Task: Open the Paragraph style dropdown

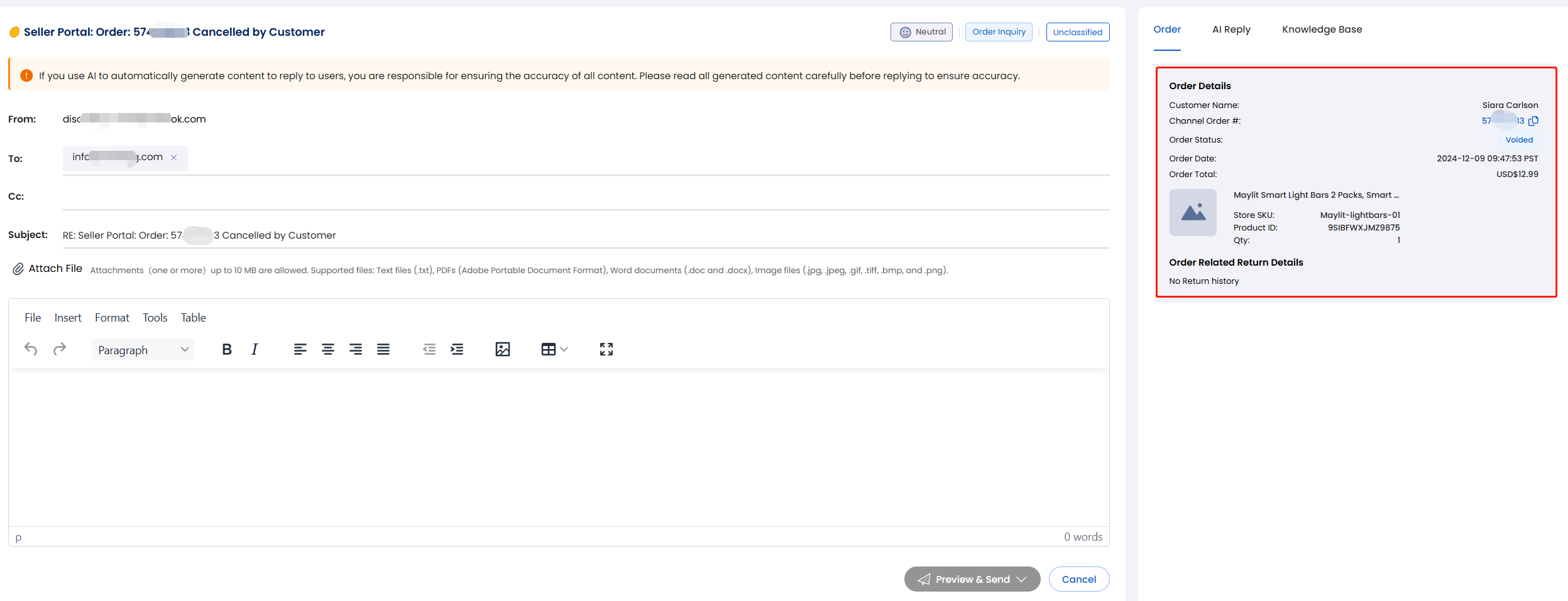Action: tap(143, 350)
